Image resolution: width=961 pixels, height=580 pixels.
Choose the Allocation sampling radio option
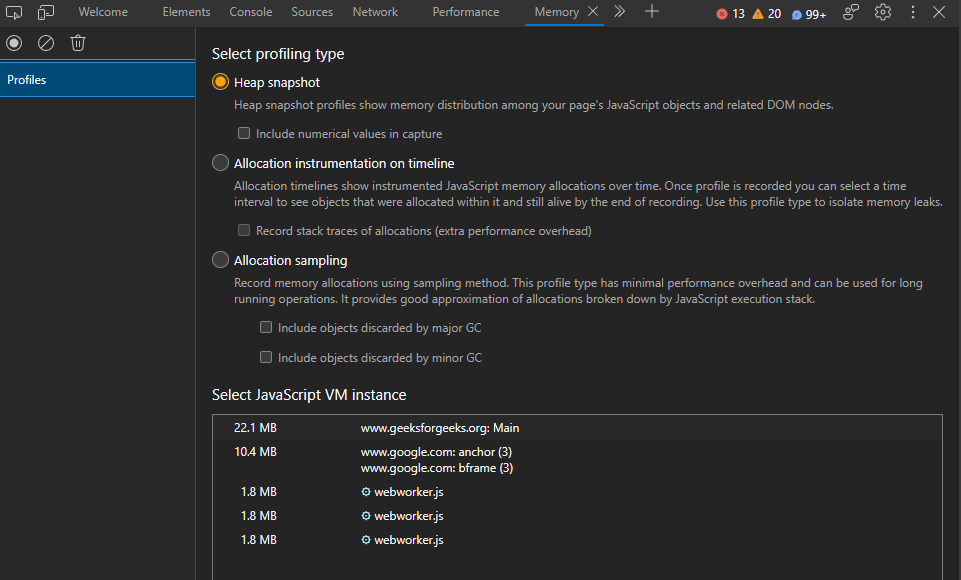(x=220, y=260)
